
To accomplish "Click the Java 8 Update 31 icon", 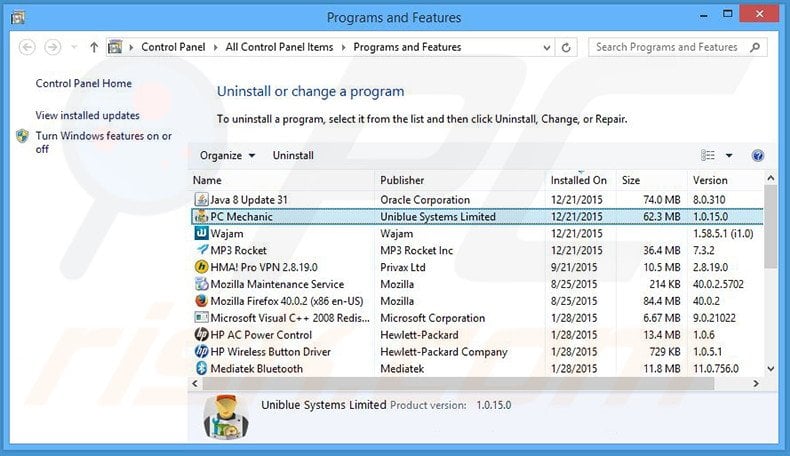I will click(x=202, y=200).
